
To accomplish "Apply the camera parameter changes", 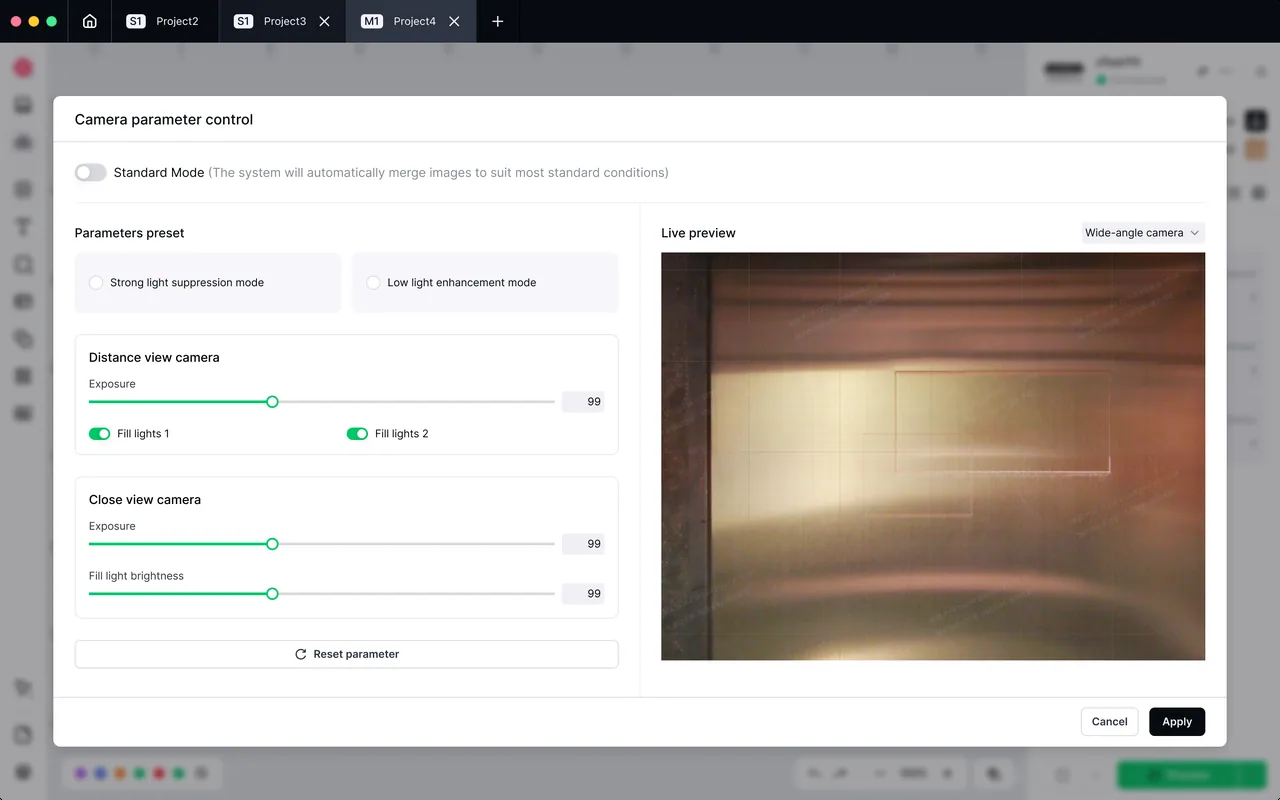I will click(x=1177, y=722).
